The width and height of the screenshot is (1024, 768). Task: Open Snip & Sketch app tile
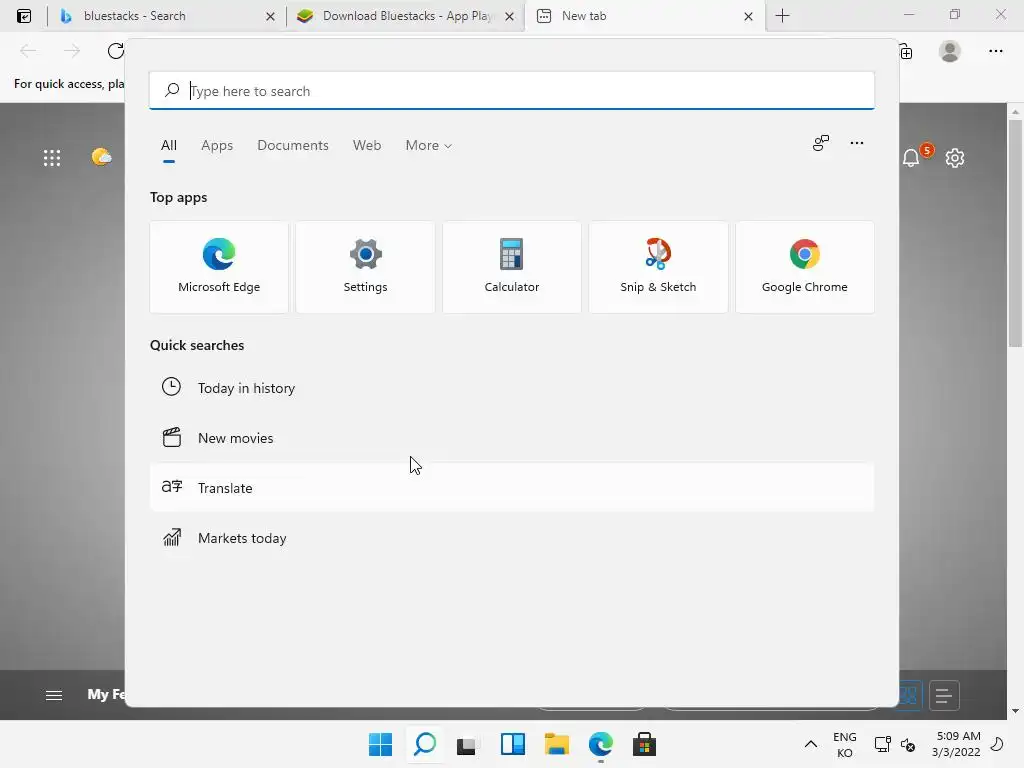coord(658,267)
